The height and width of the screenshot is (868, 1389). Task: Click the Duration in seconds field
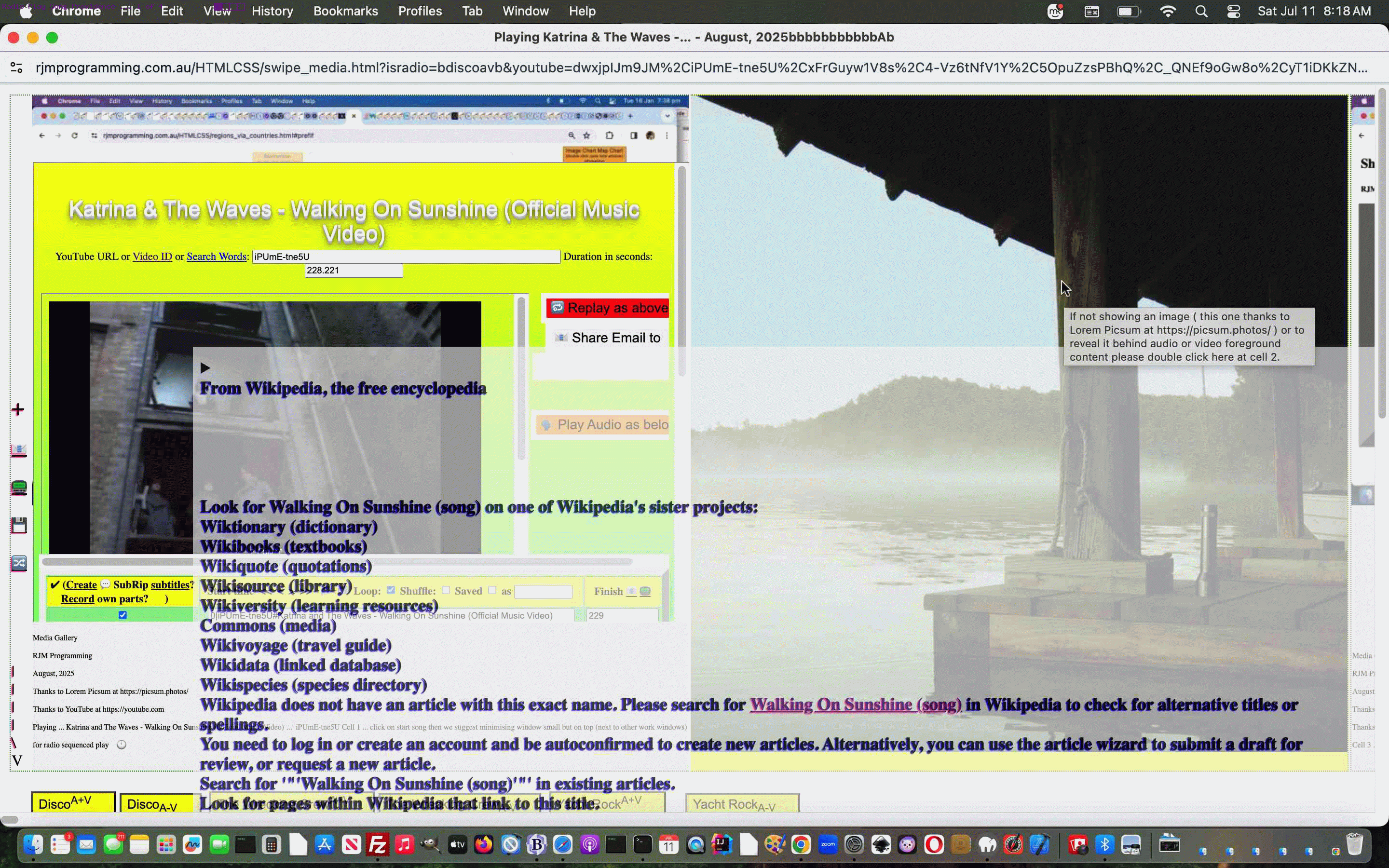tap(354, 271)
